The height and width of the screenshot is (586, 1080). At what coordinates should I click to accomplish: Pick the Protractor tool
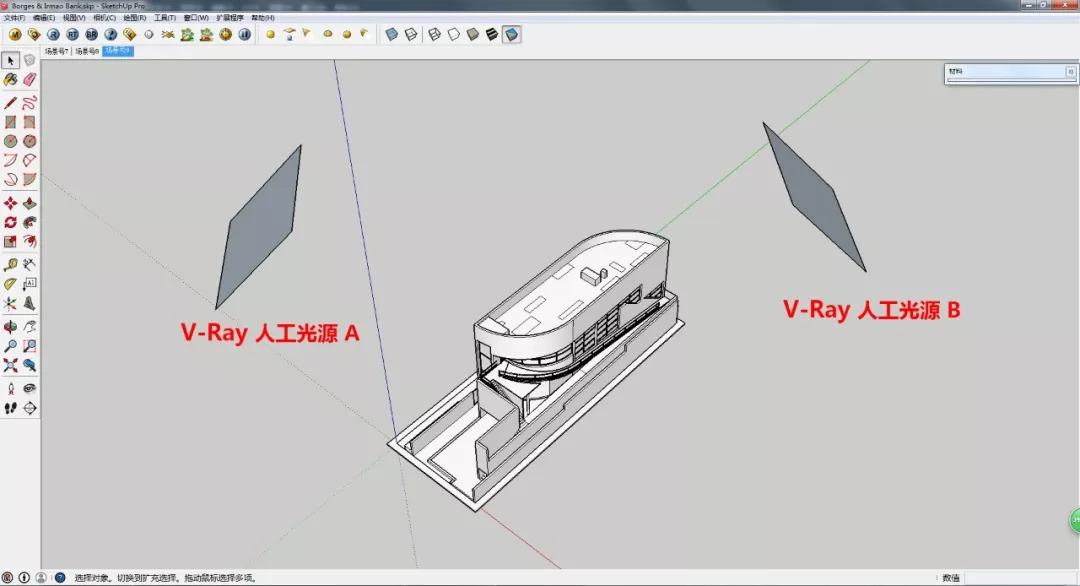[x=10, y=284]
